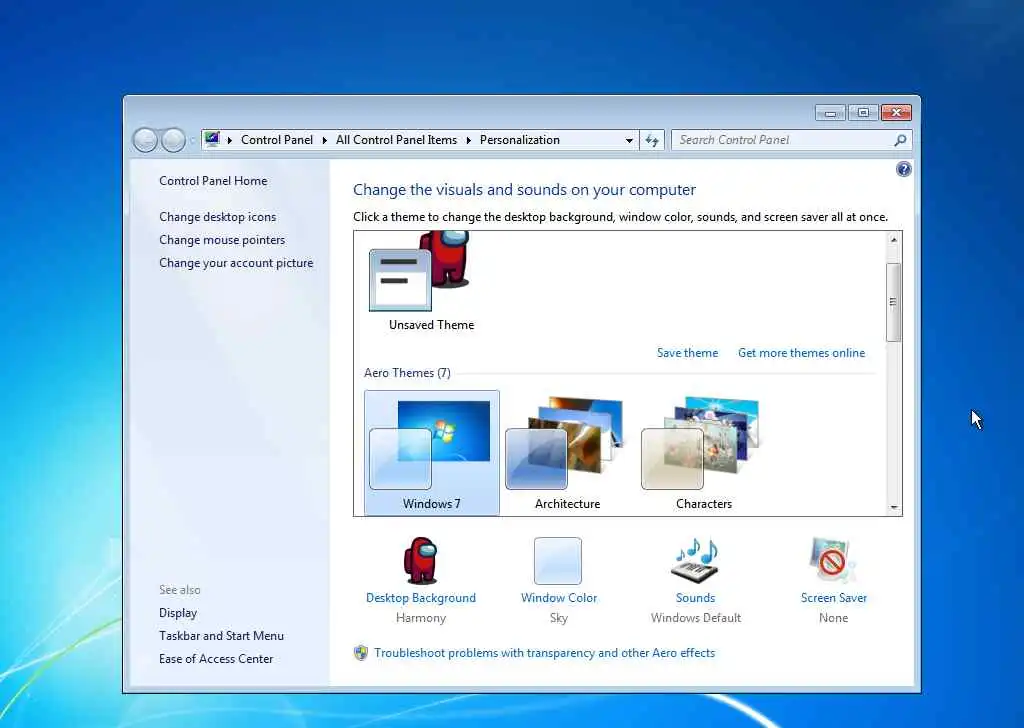The width and height of the screenshot is (1024, 728).
Task: Click the theme list scrollbar thumb
Action: click(893, 302)
